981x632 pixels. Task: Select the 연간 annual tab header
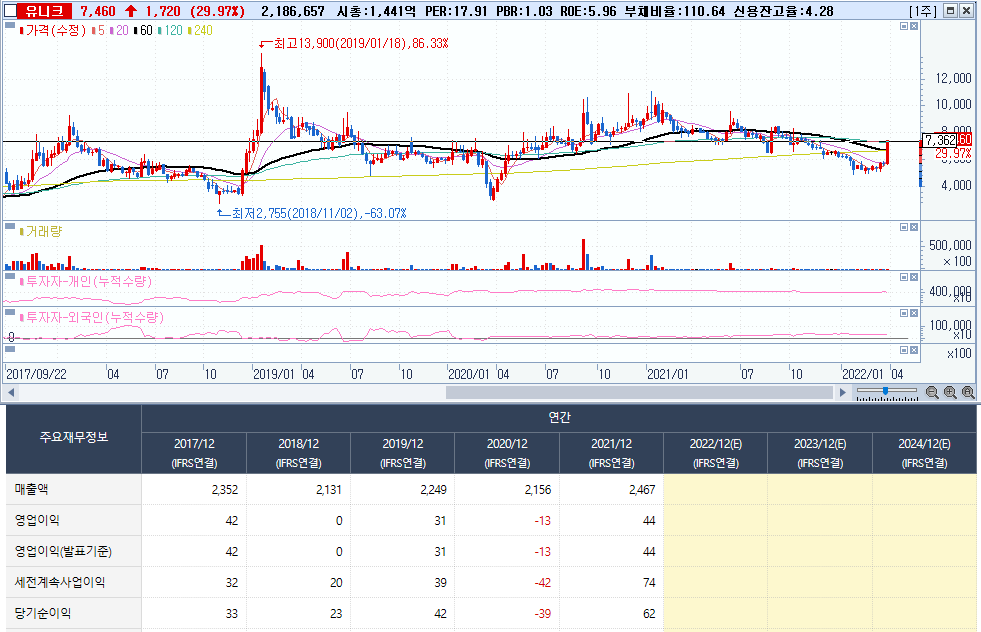coord(559,417)
